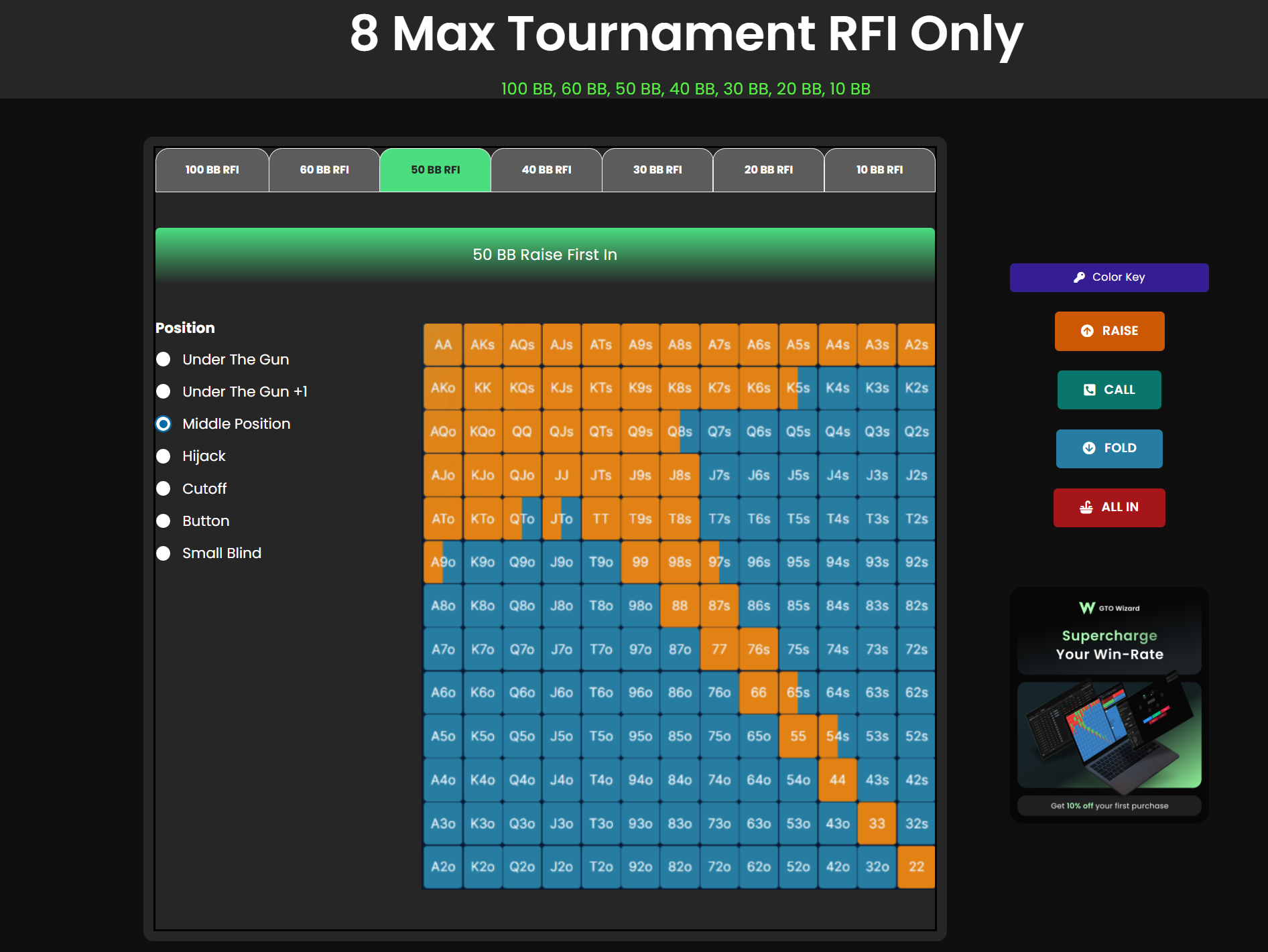Click the AKo cell in the grid
This screenshot has width=1268, height=952.
click(443, 389)
